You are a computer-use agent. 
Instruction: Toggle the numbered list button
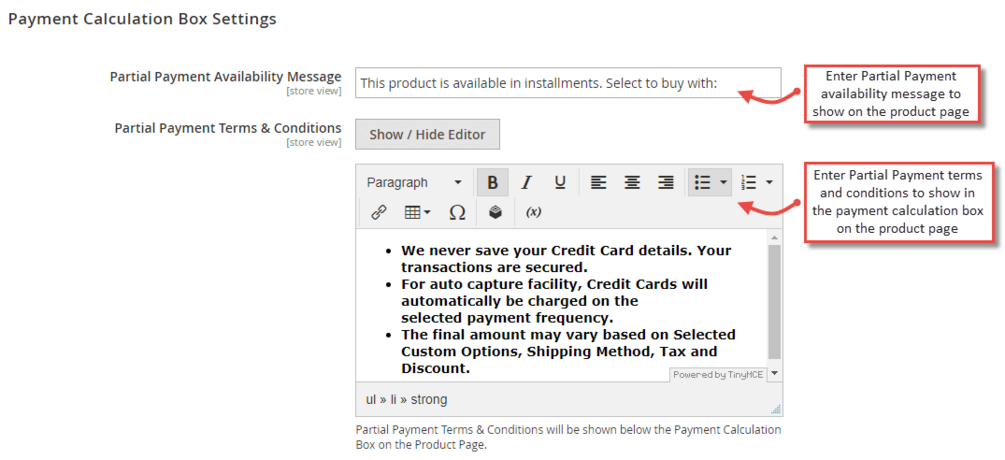(x=749, y=183)
